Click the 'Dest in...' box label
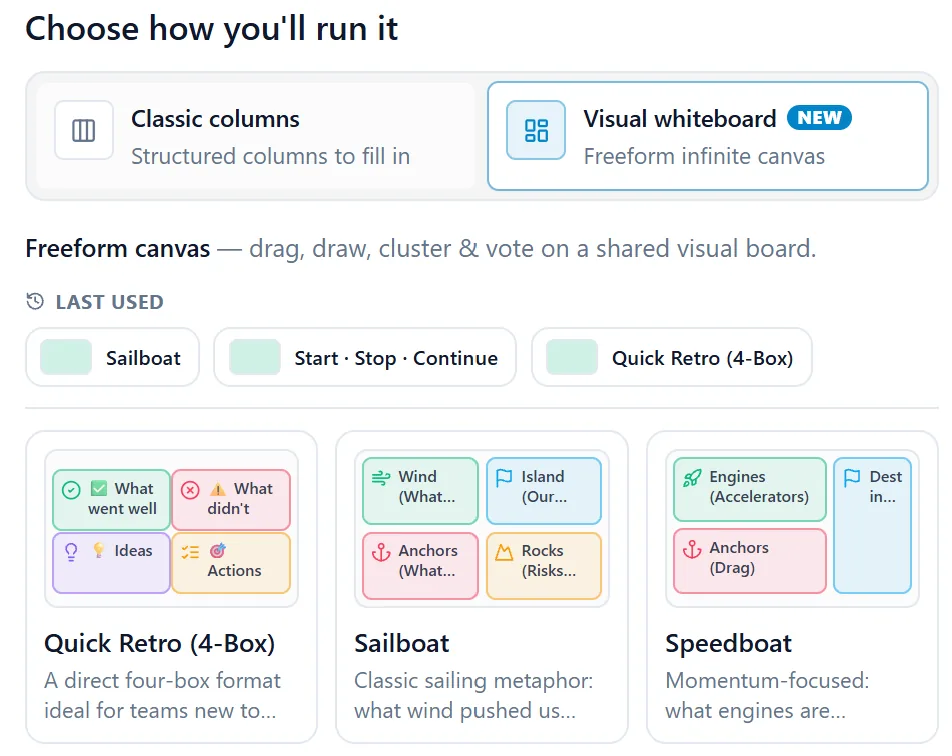 tap(886, 486)
